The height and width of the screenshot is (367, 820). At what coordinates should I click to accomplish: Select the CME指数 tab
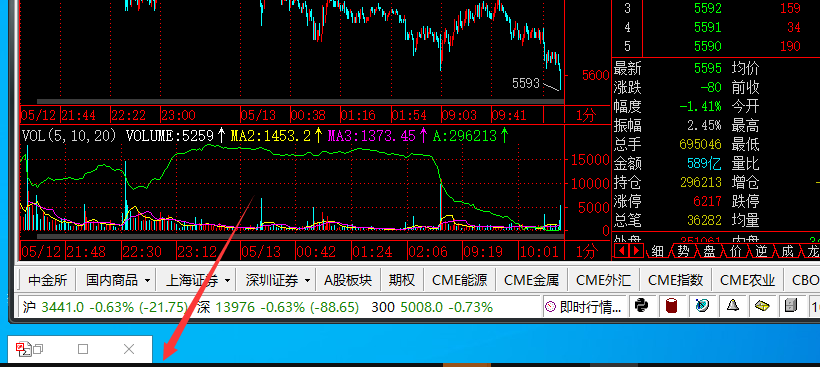(676, 281)
